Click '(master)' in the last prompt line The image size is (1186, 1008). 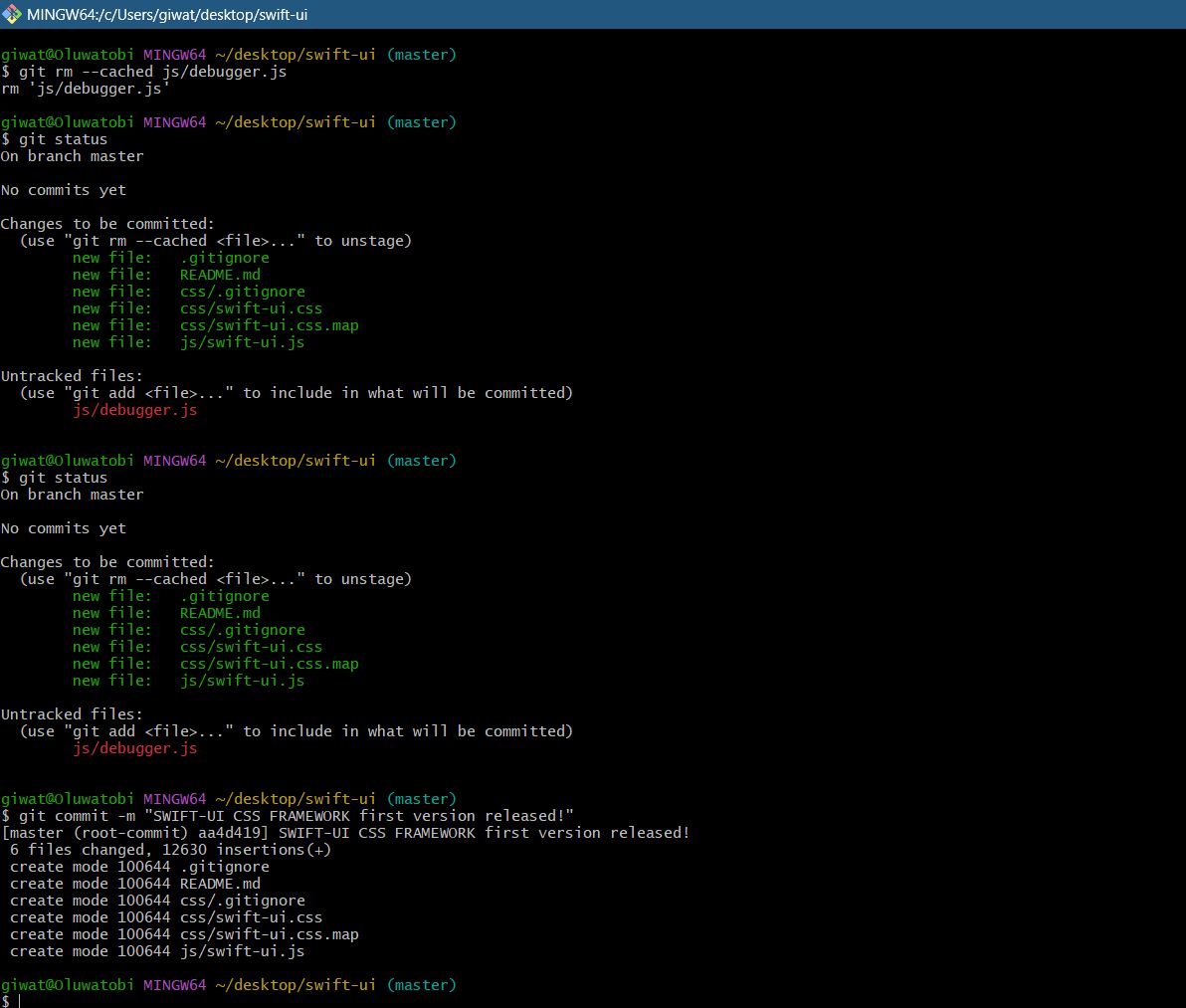pyautogui.click(x=421, y=985)
